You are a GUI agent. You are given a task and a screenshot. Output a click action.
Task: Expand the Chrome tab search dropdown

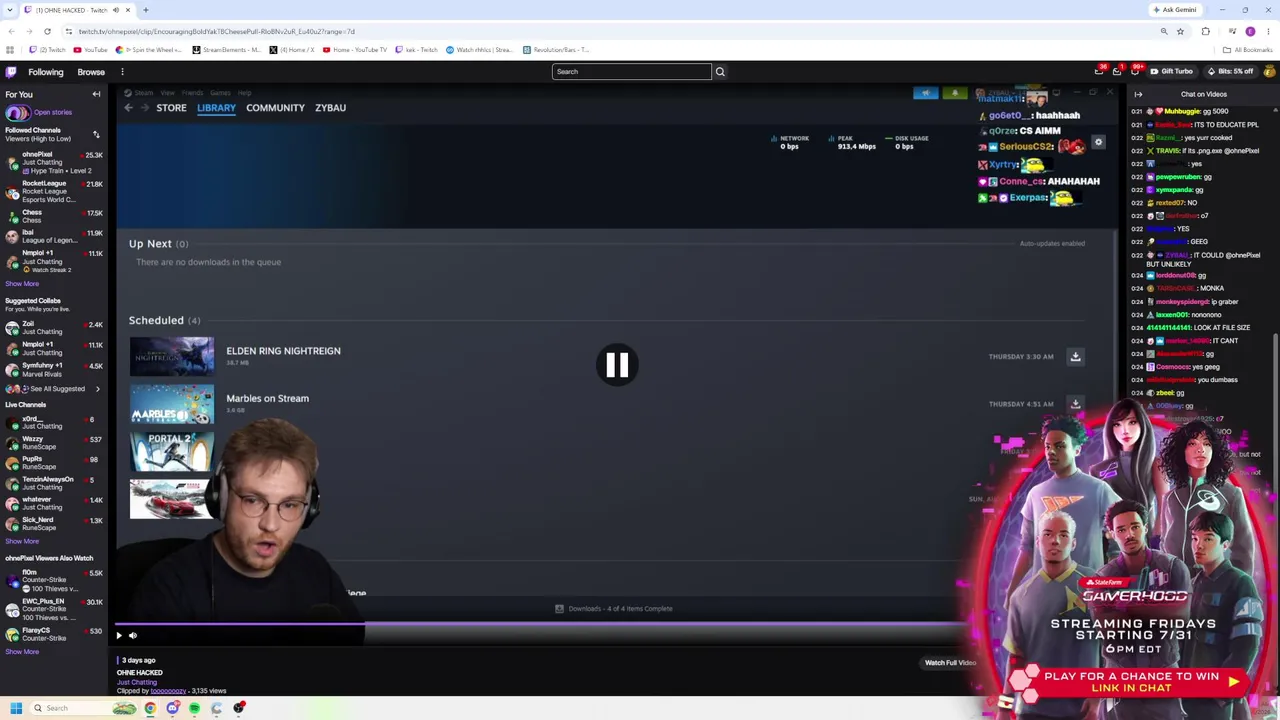point(11,10)
